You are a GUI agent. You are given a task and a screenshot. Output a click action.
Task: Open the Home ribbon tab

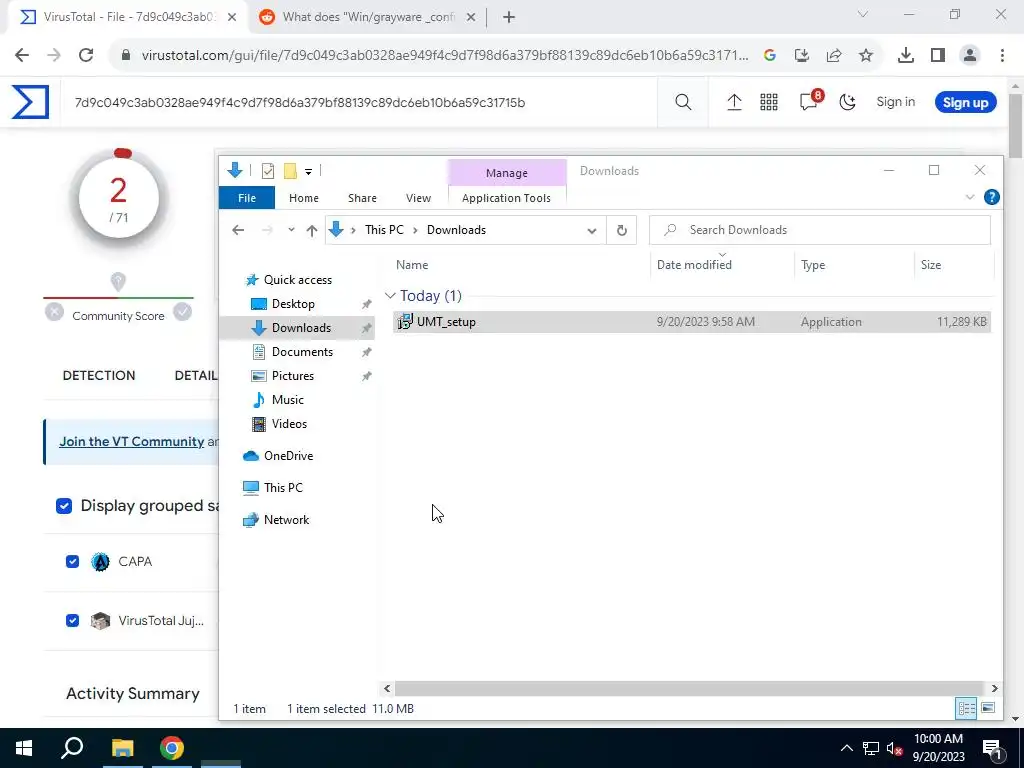[x=304, y=198]
